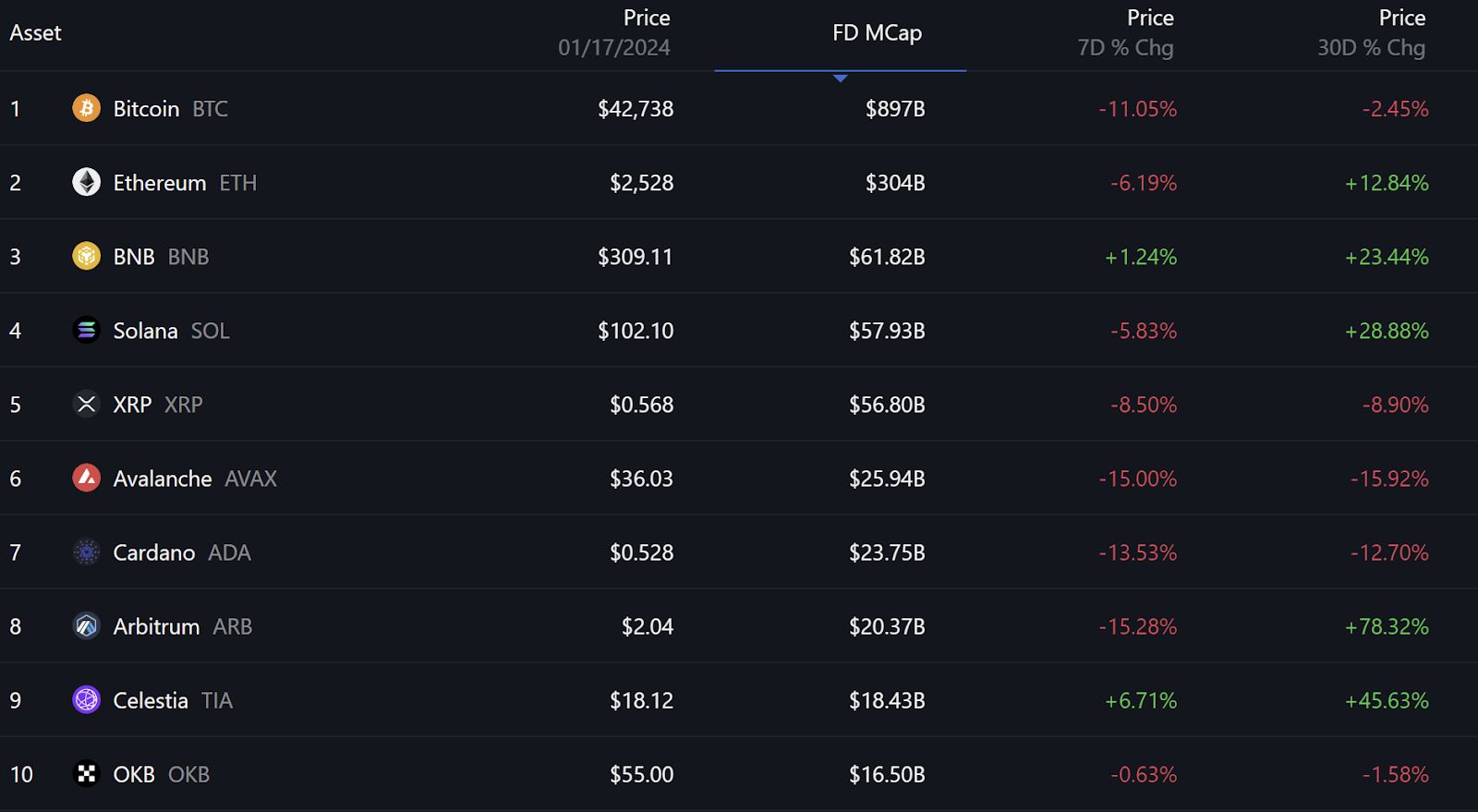The image size is (1478, 812).
Task: Open the Bitcoin asset name link
Action: click(146, 109)
